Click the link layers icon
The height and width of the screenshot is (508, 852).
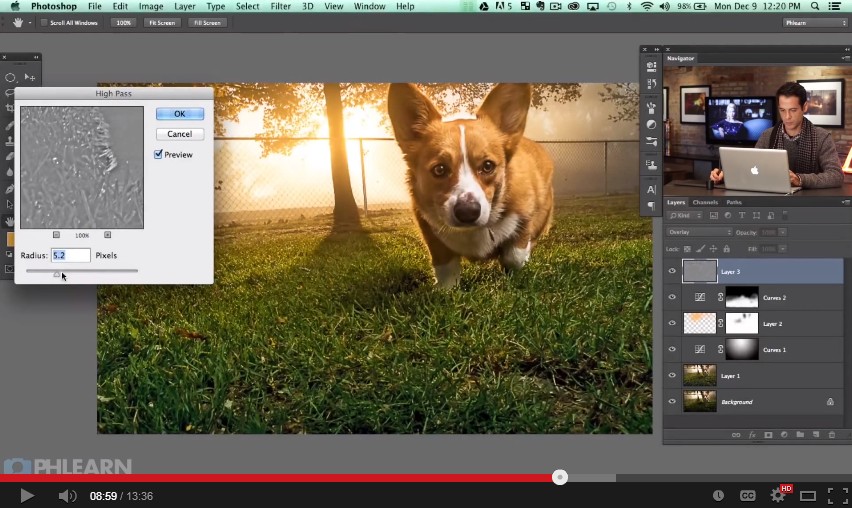click(x=736, y=435)
